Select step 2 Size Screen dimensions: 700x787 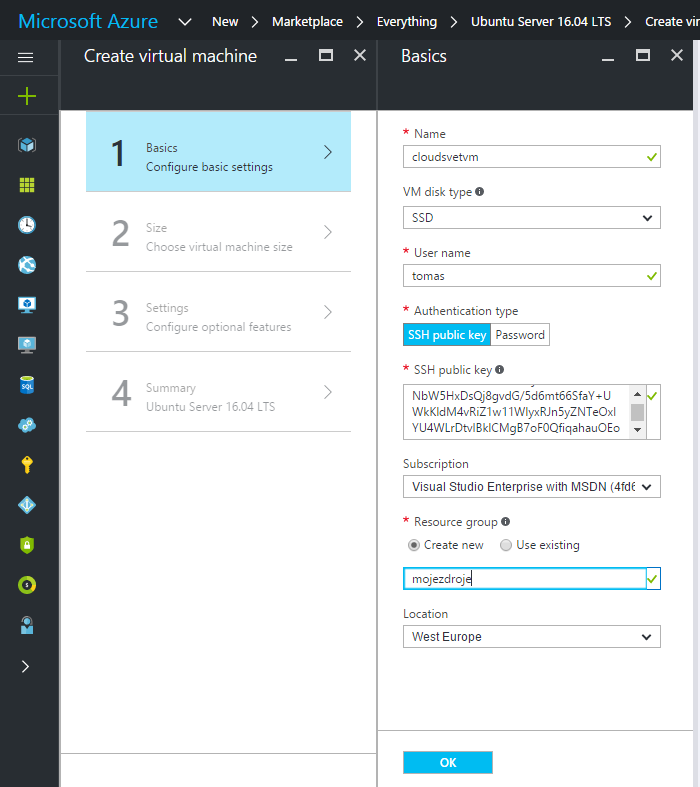click(x=218, y=232)
